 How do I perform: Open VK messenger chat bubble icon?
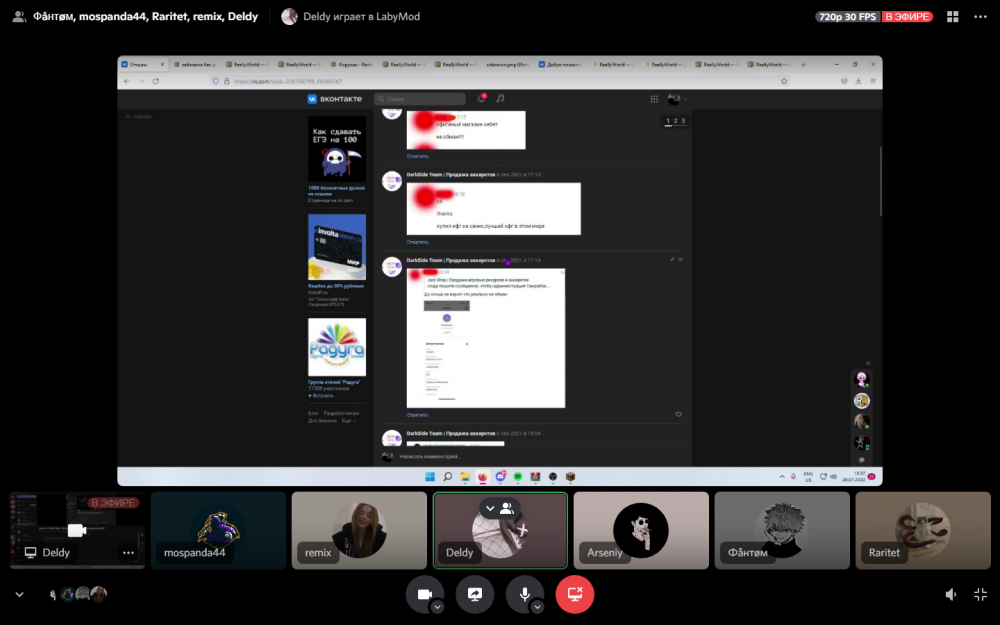pos(862,459)
